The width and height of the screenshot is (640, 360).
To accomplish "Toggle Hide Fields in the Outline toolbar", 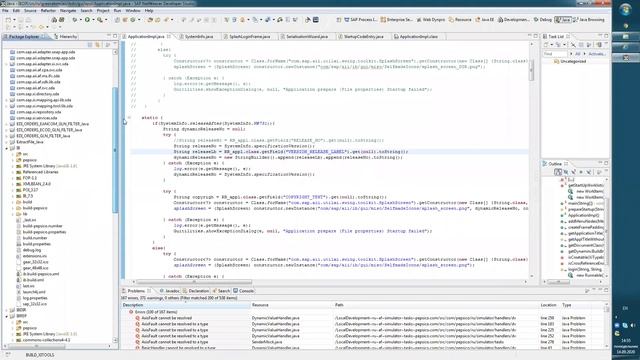I will click(x=565, y=172).
